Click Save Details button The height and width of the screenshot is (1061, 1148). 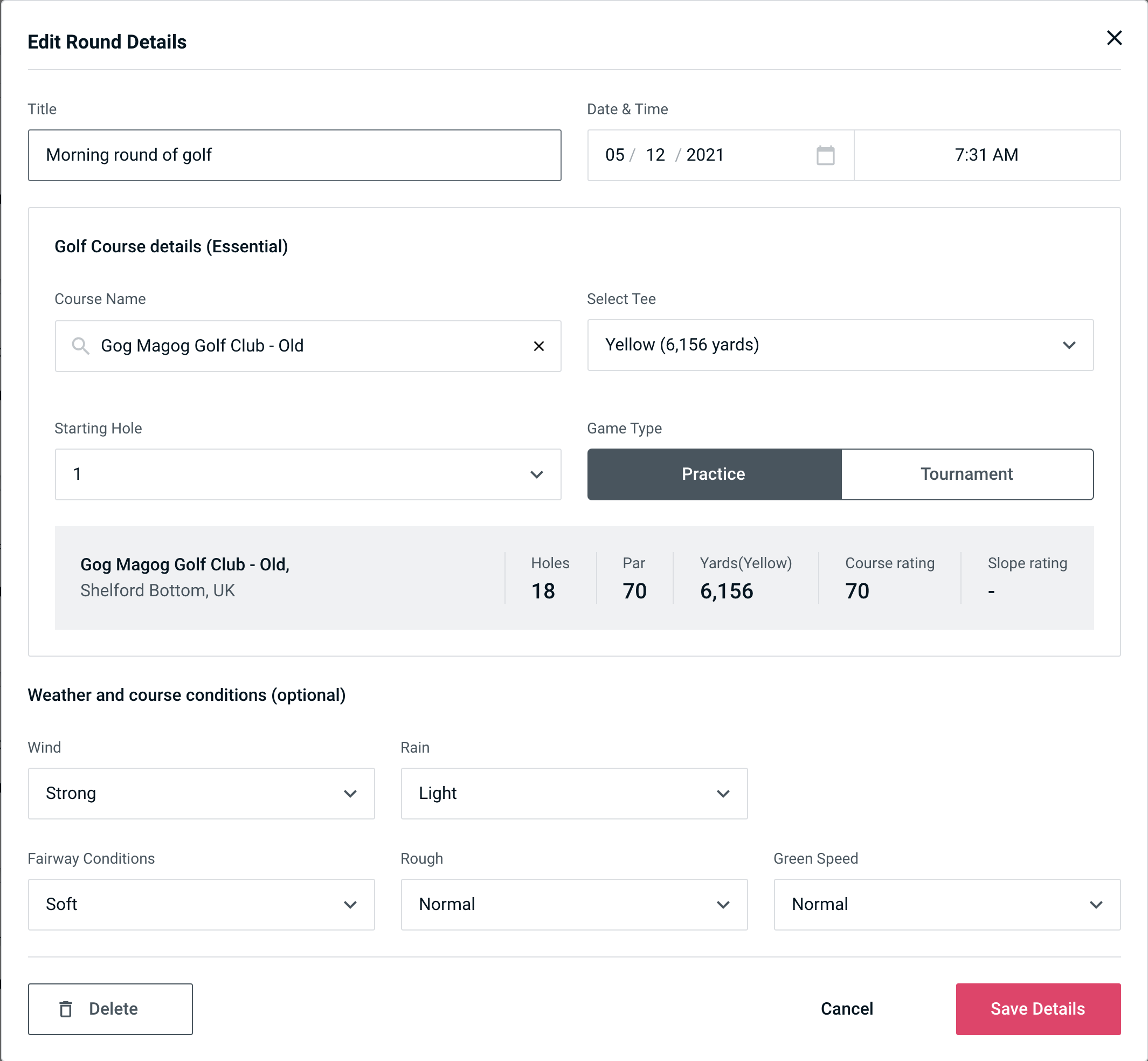pos(1038,1008)
